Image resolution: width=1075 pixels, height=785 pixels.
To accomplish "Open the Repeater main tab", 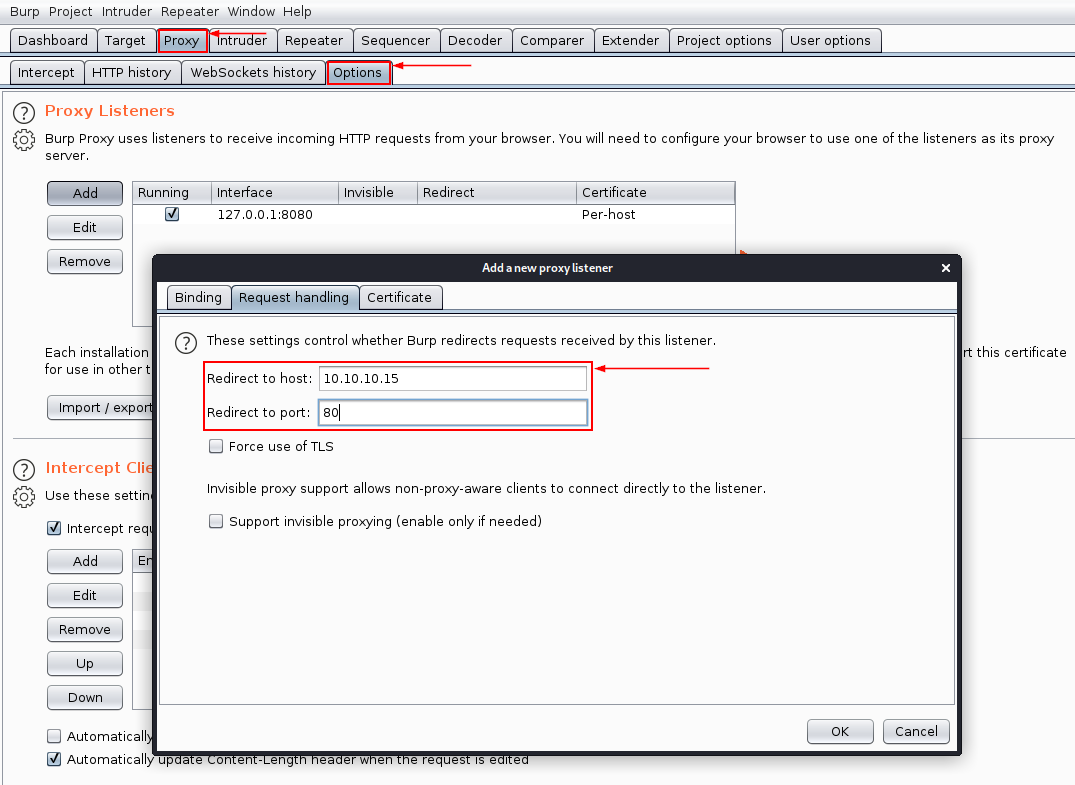I will pos(313,40).
